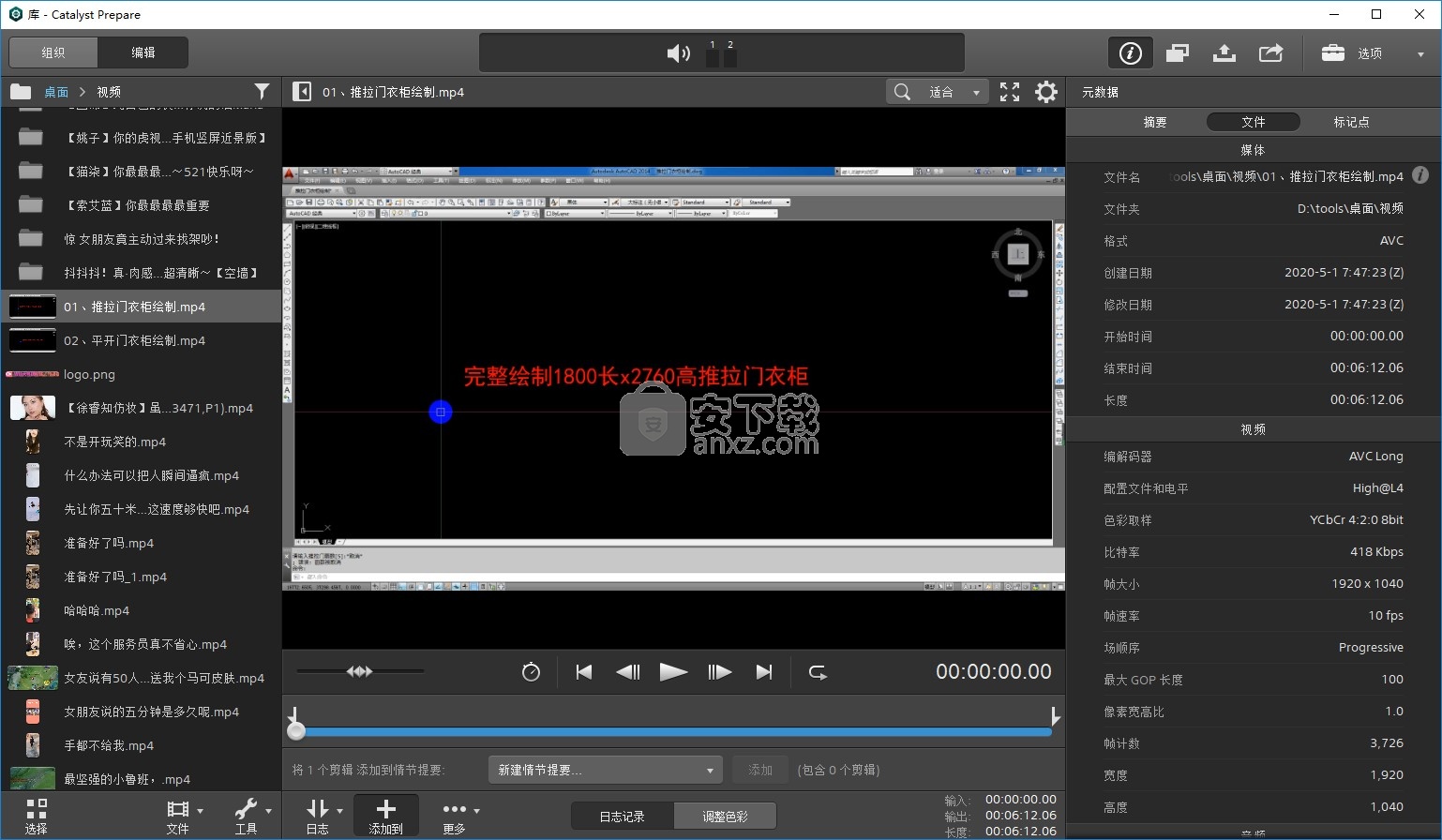Open the Tools wrench dropdown
Viewport: 1442px width, 840px height.
point(252,816)
